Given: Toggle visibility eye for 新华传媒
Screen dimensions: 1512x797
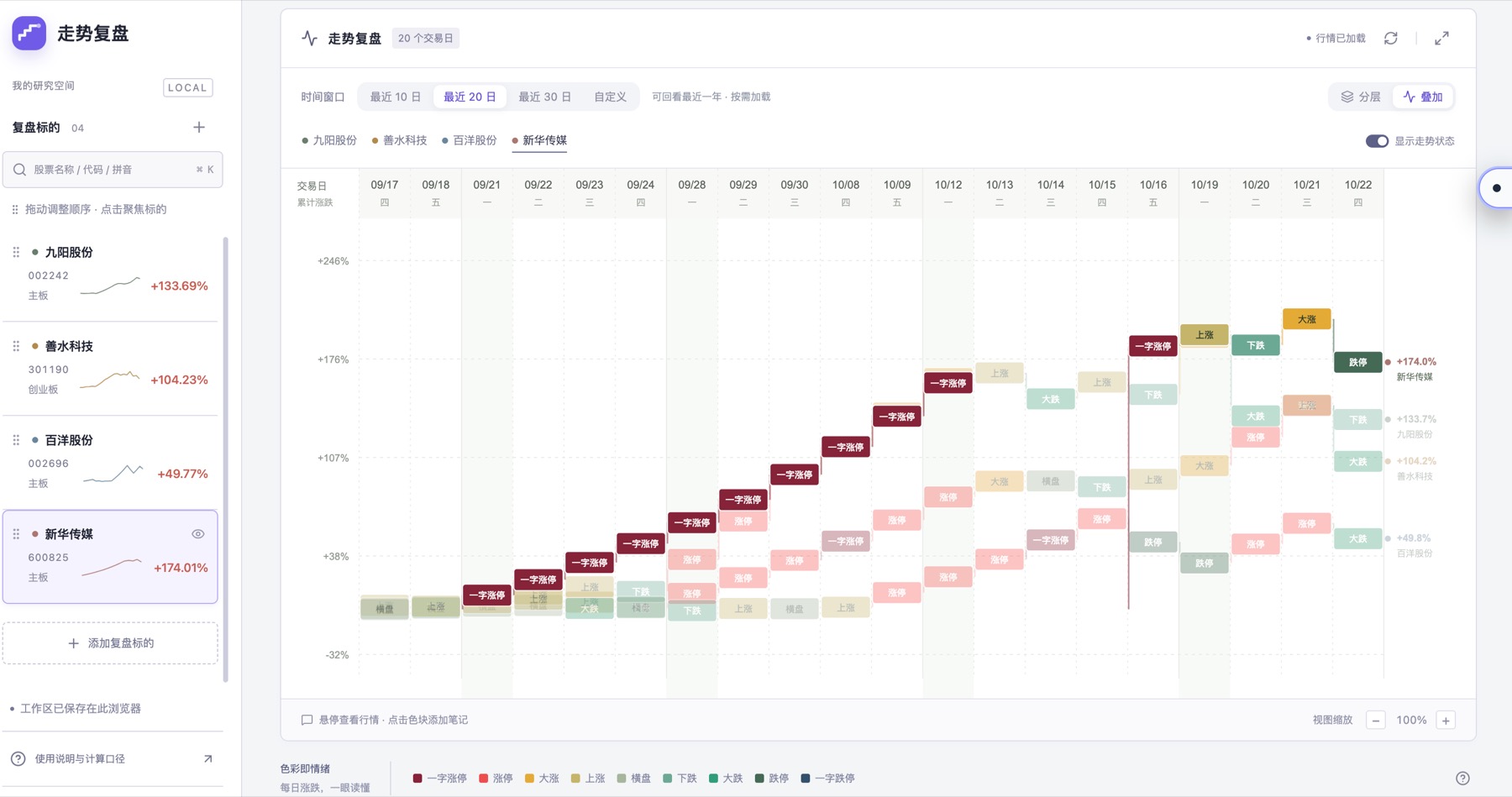Looking at the screenshot, I should [198, 534].
